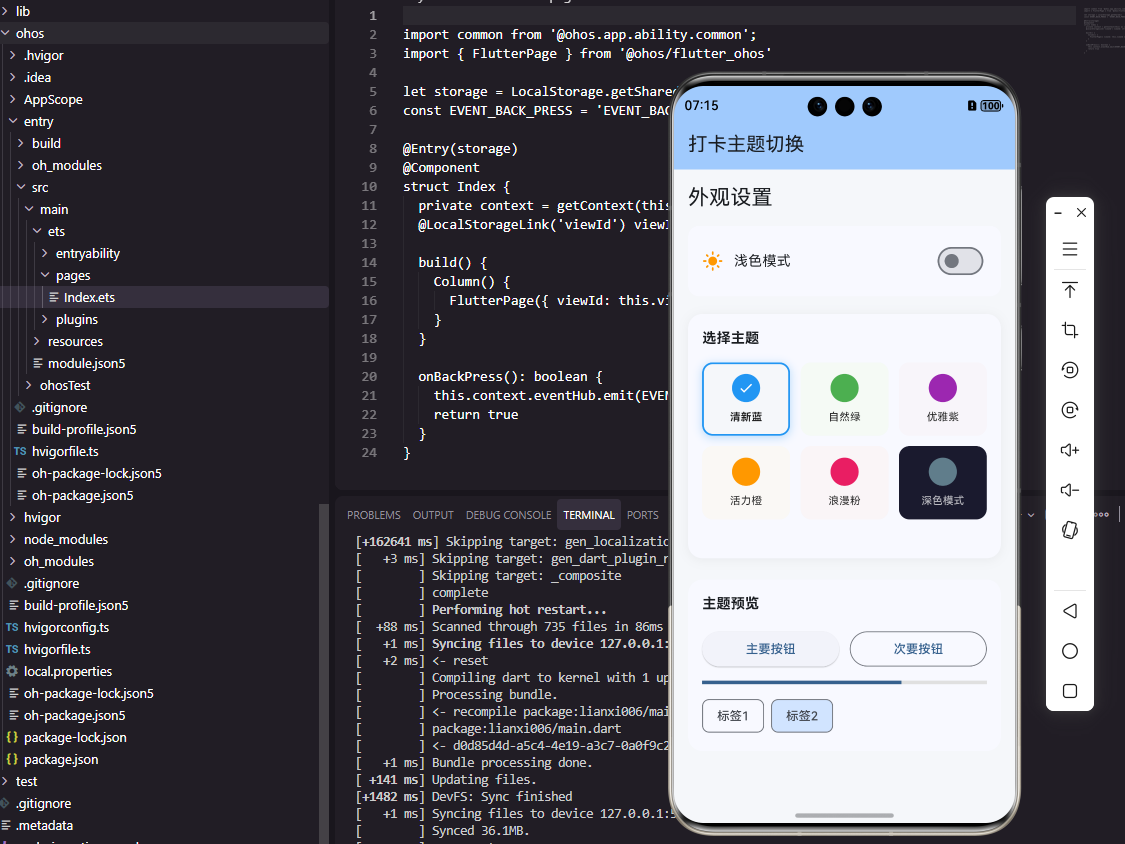Open the .metadata file

(44, 825)
